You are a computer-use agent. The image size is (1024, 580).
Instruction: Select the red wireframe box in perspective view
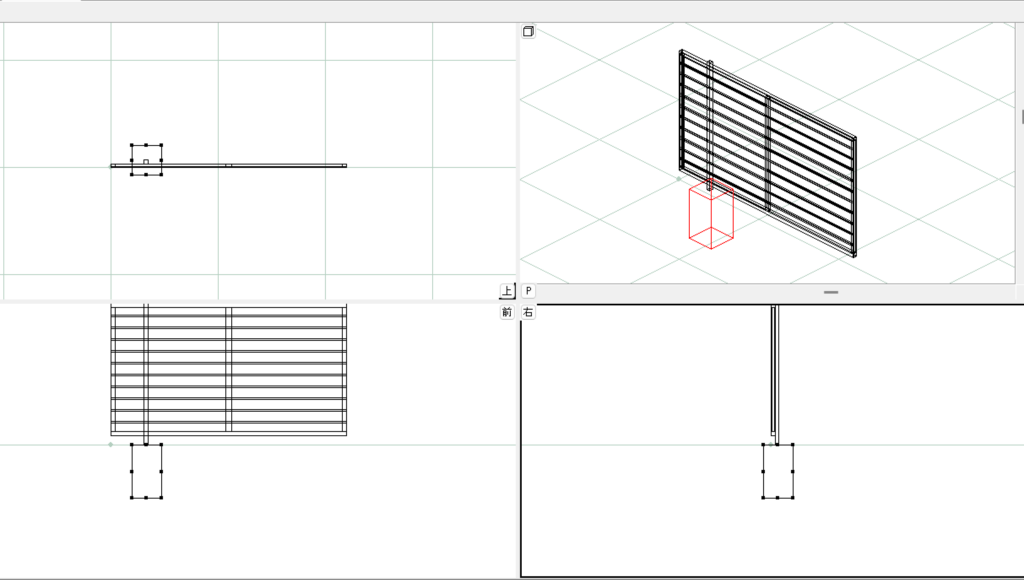click(711, 218)
